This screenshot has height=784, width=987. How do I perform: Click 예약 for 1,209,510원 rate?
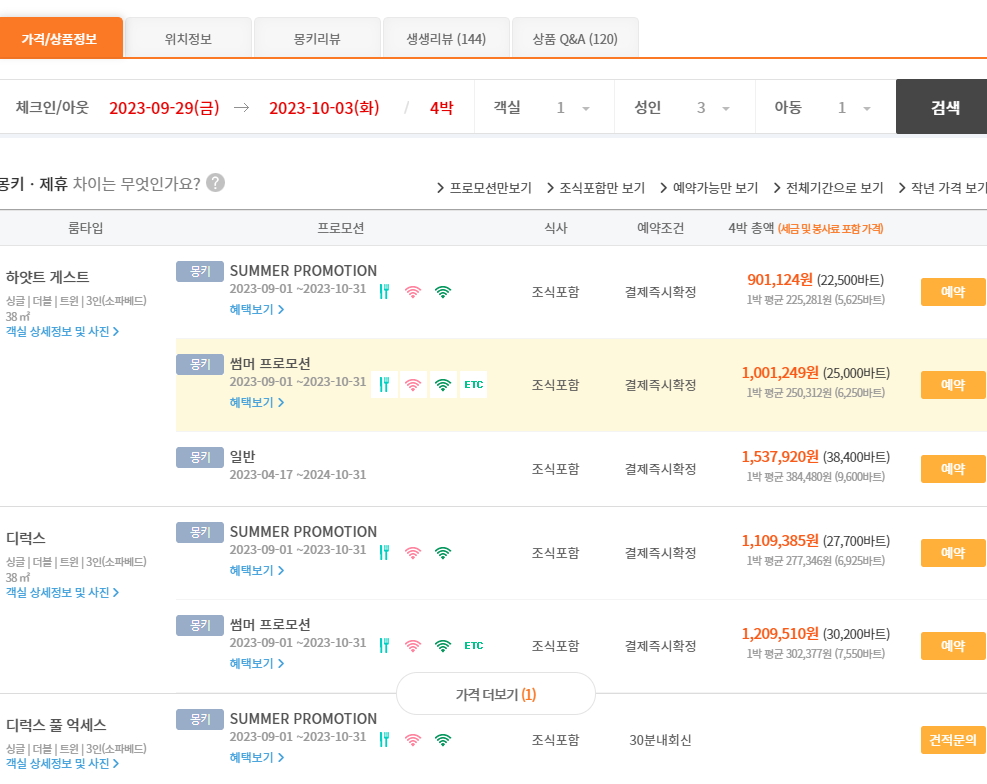click(x=953, y=646)
